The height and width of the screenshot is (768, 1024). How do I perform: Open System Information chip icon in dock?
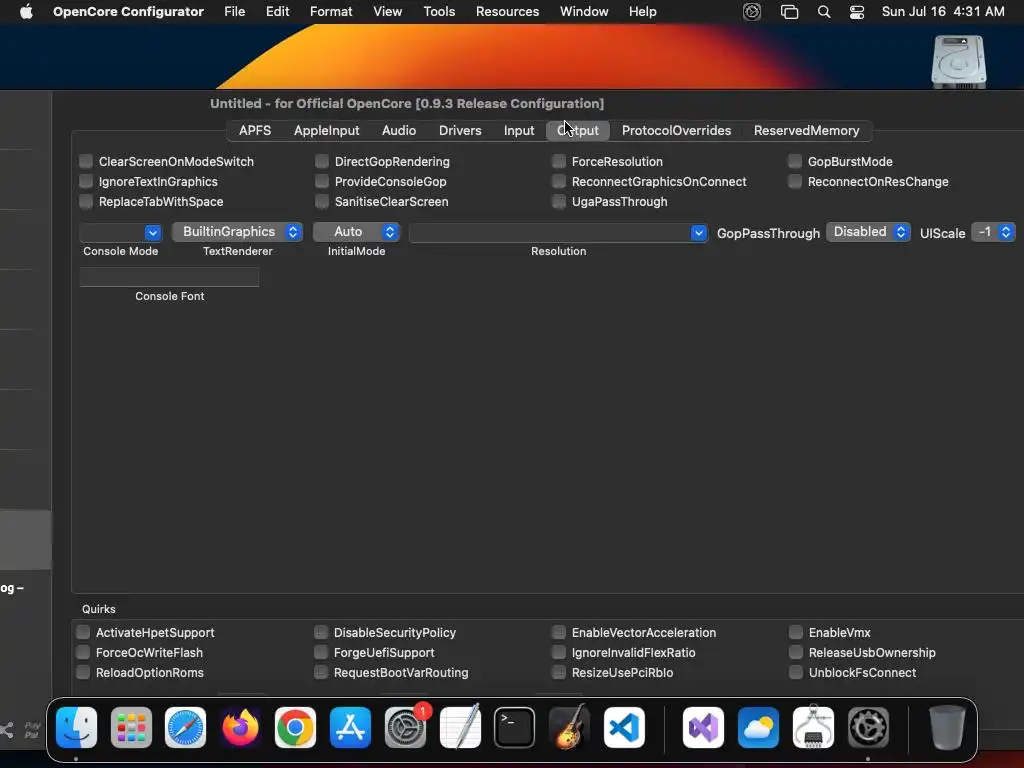[x=813, y=727]
